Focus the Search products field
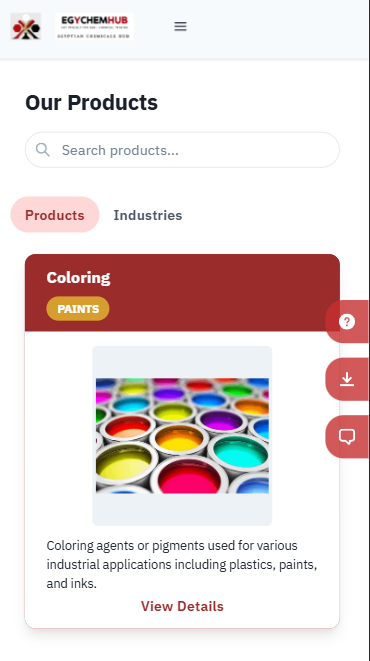370x661 pixels. (x=182, y=150)
